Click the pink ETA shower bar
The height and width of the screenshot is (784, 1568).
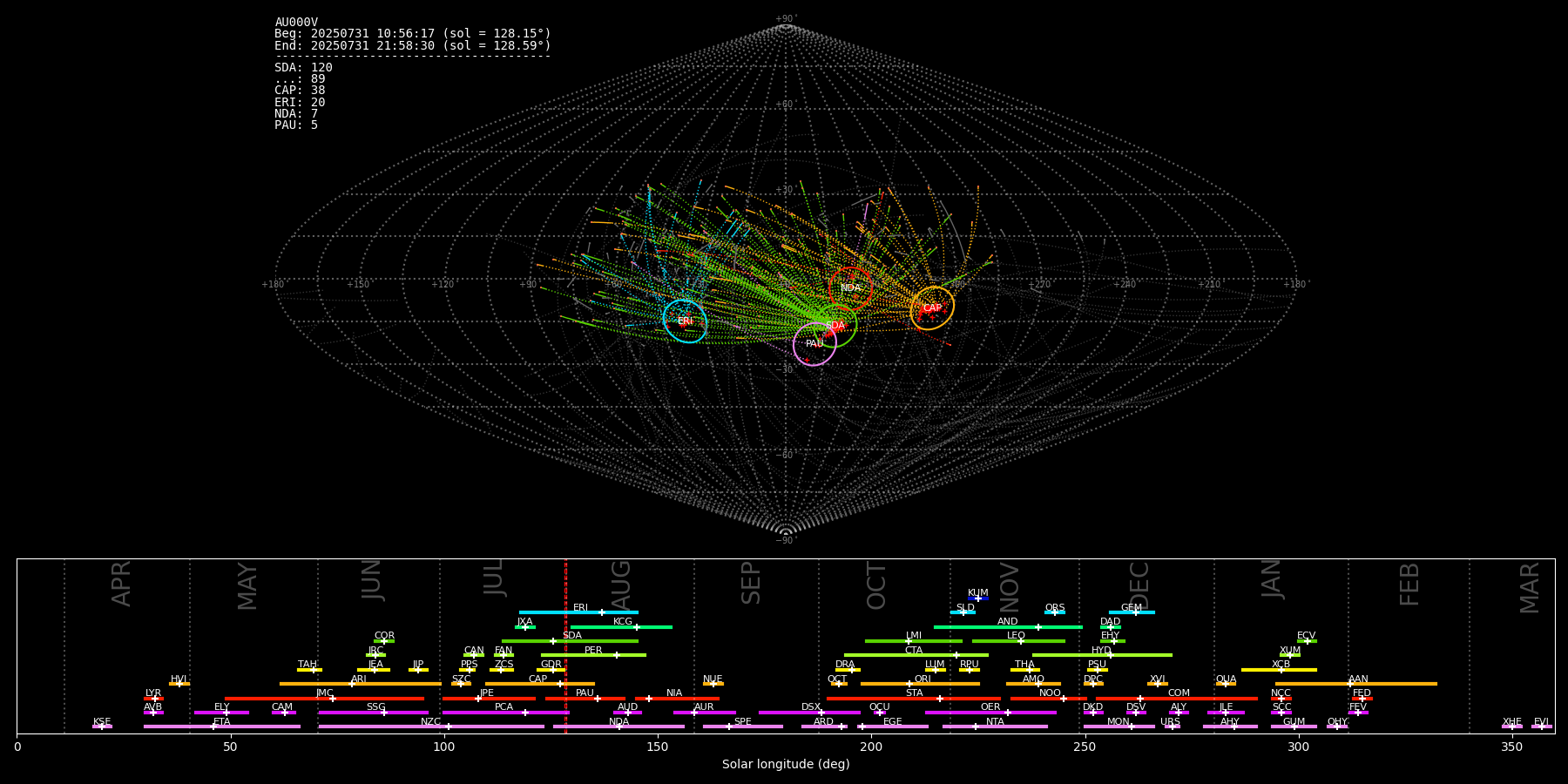pyautogui.click(x=222, y=727)
